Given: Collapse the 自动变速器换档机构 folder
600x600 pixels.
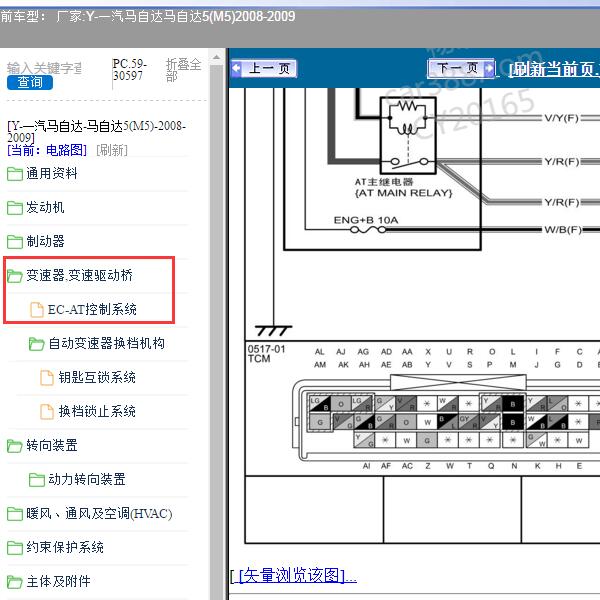Looking at the screenshot, I should pyautogui.click(x=106, y=344).
